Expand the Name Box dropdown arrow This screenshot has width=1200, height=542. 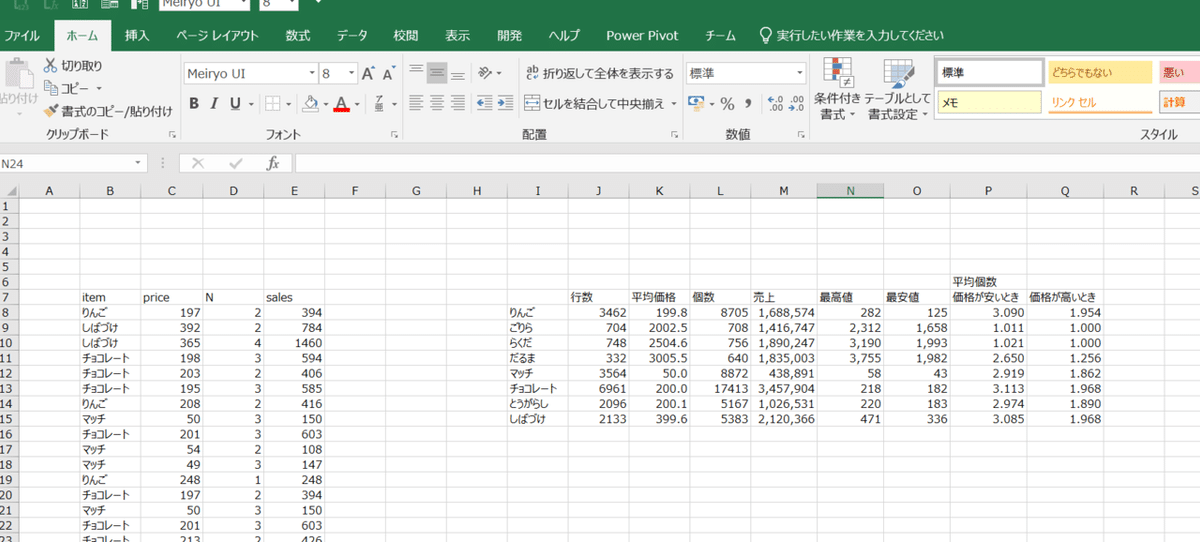coord(138,163)
